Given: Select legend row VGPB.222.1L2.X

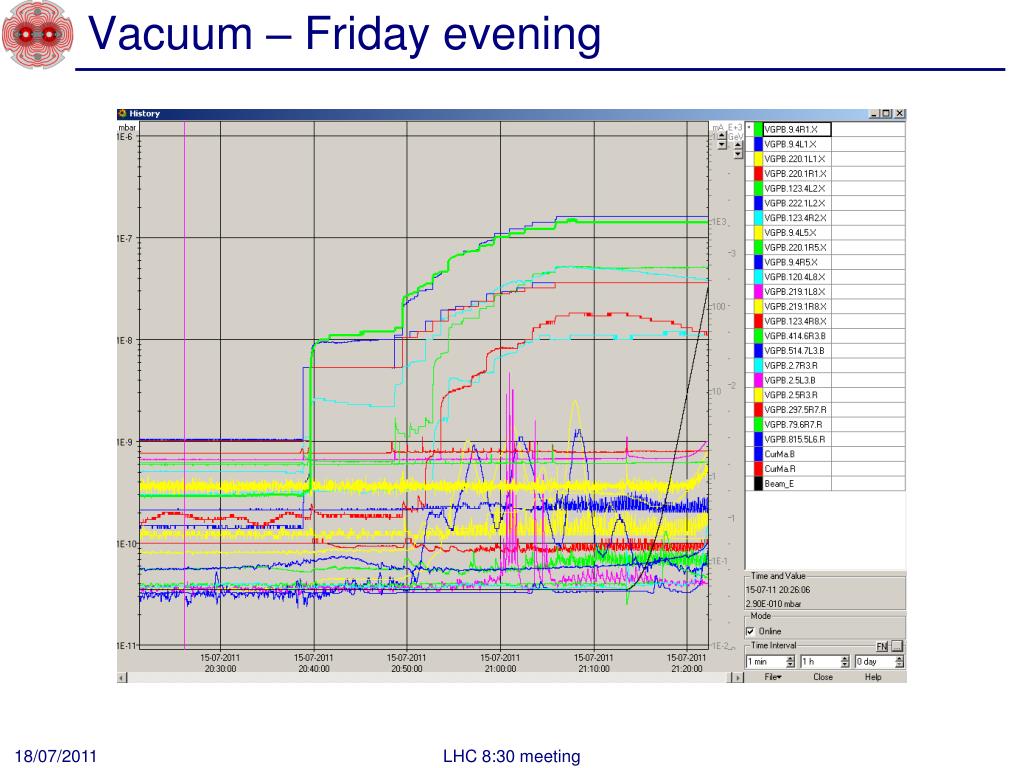Looking at the screenshot, I should (825, 203).
